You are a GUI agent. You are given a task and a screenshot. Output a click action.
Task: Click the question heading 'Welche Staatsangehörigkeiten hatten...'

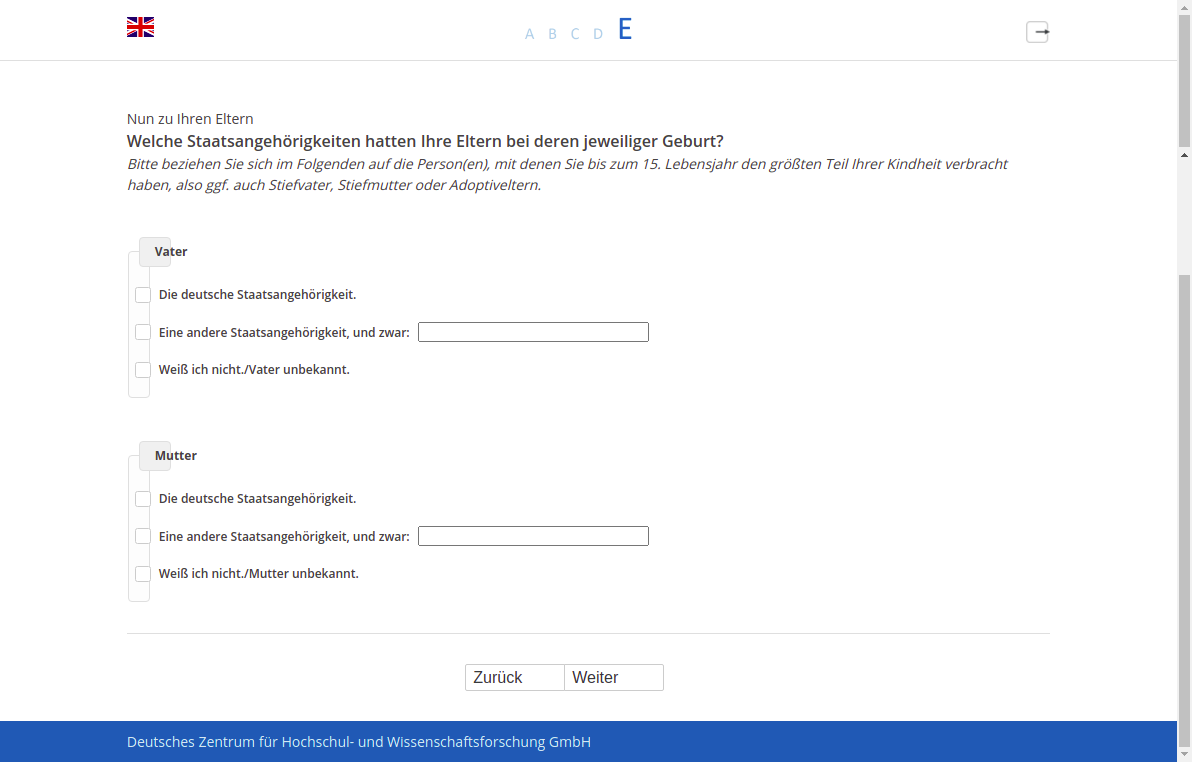pyautogui.click(x=425, y=141)
